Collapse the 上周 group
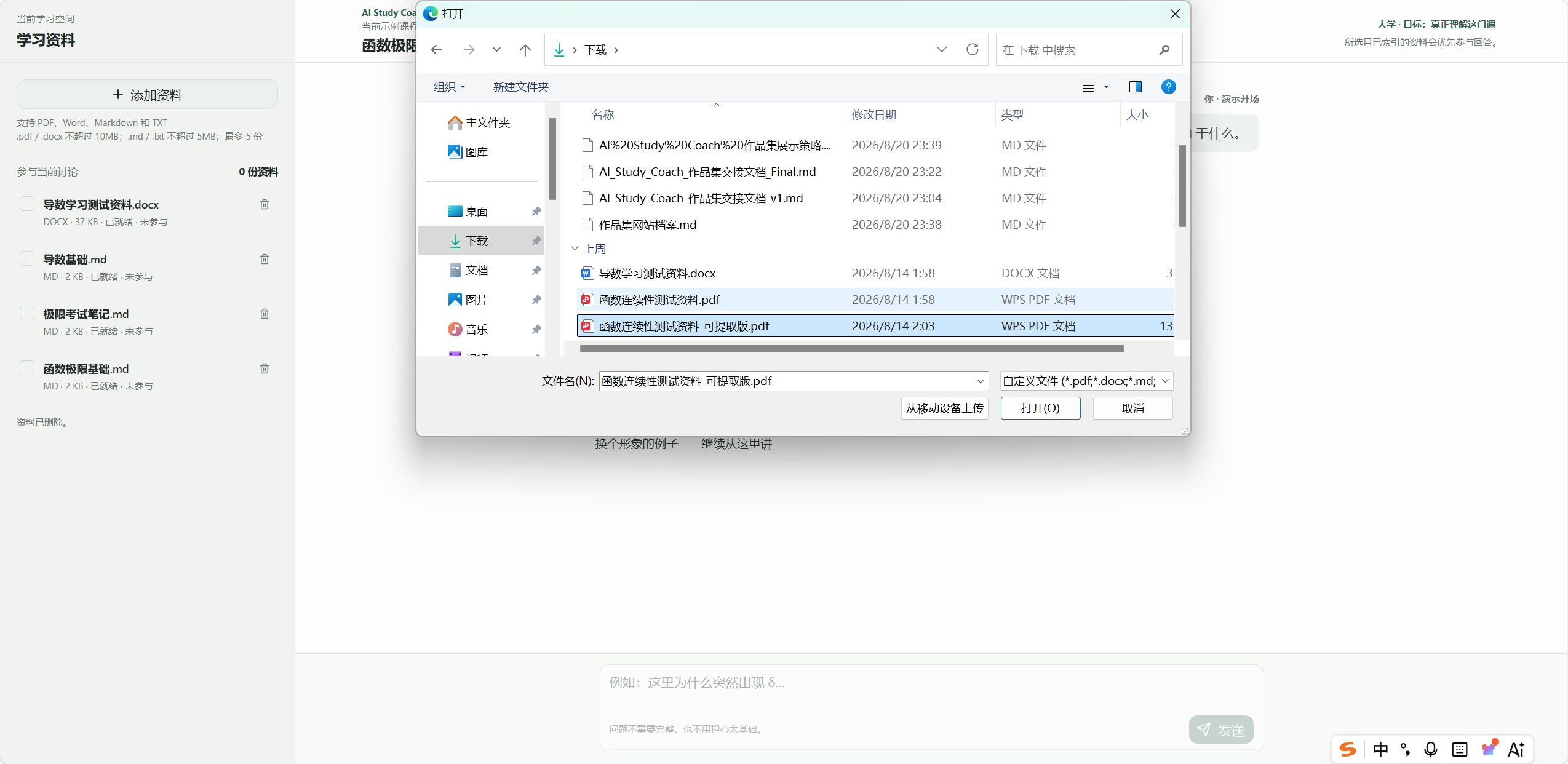This screenshot has height=764, width=1568. click(575, 249)
